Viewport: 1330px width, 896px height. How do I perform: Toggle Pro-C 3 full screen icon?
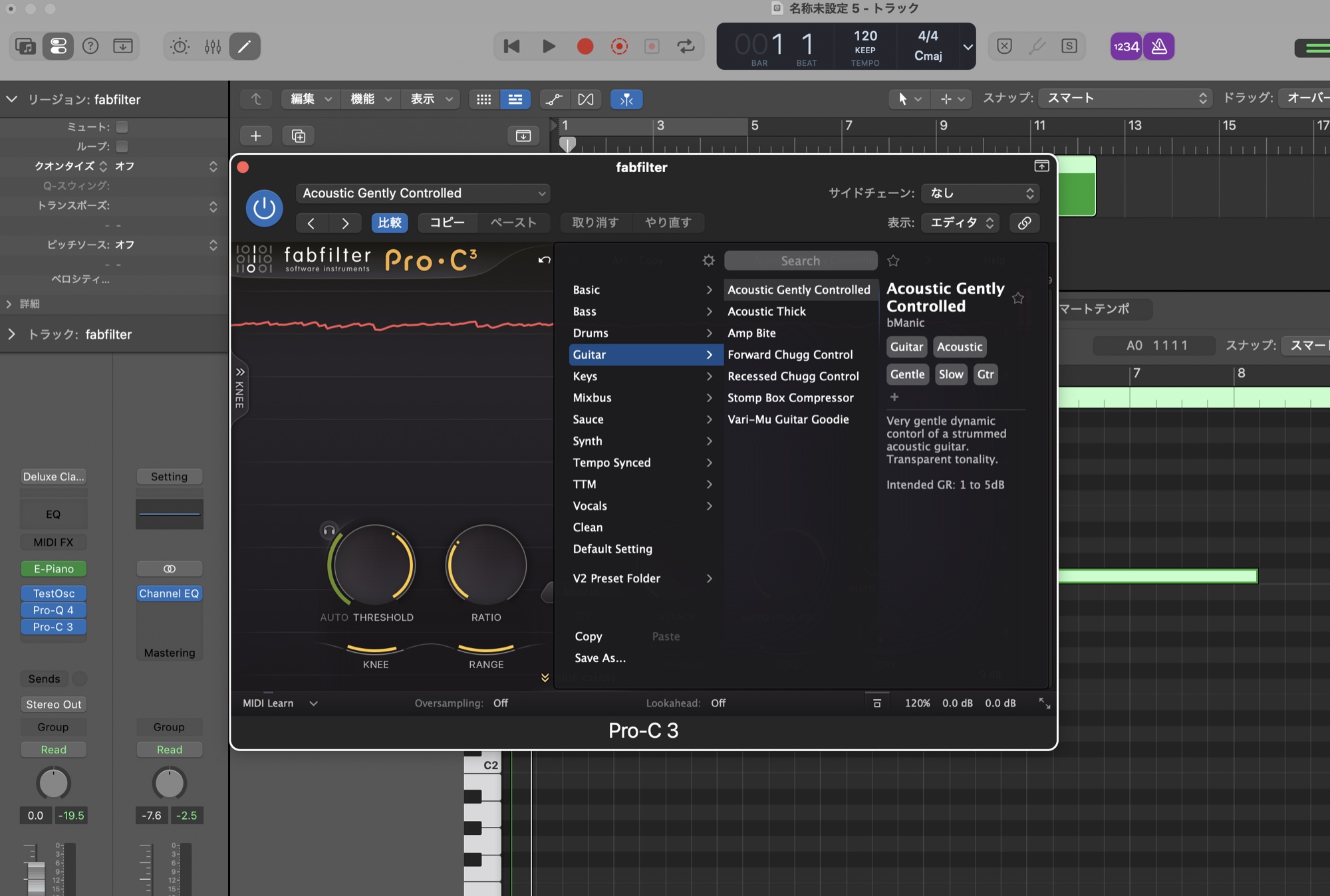coord(1045,703)
